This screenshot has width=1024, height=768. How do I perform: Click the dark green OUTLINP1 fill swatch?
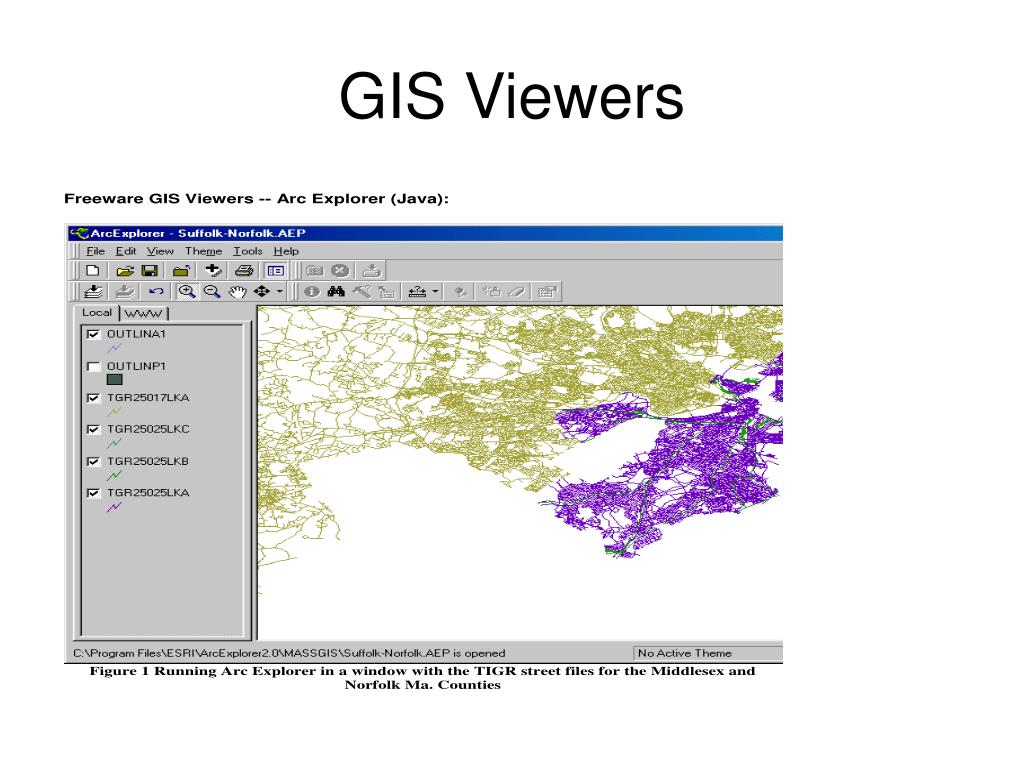(114, 379)
